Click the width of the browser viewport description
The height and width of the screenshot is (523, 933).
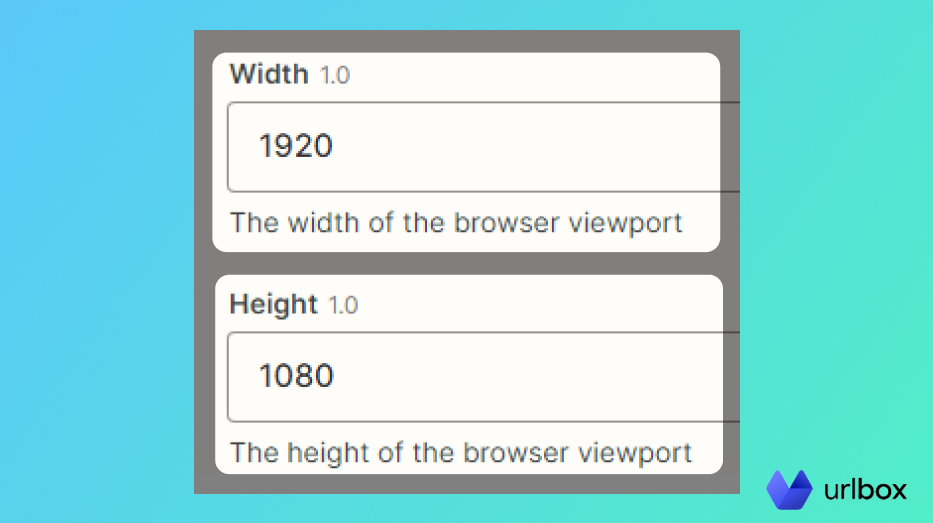click(456, 222)
